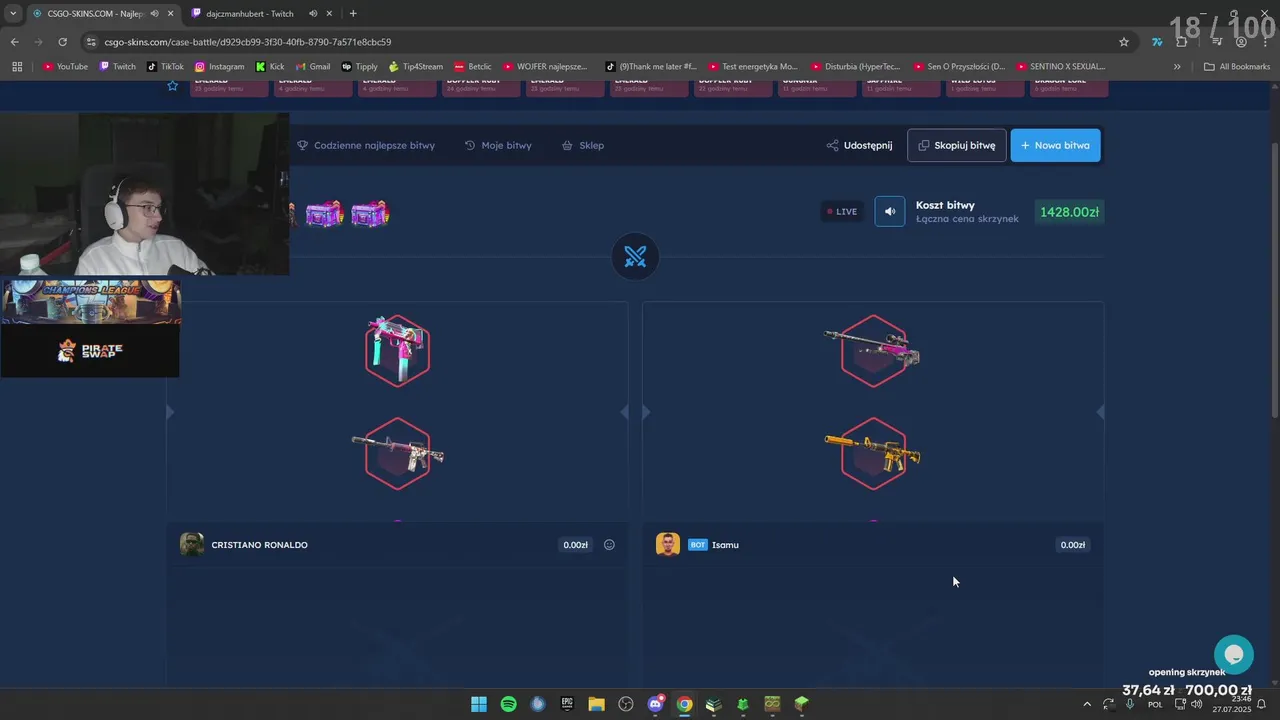Click the Udostępnij share button

pos(859,145)
